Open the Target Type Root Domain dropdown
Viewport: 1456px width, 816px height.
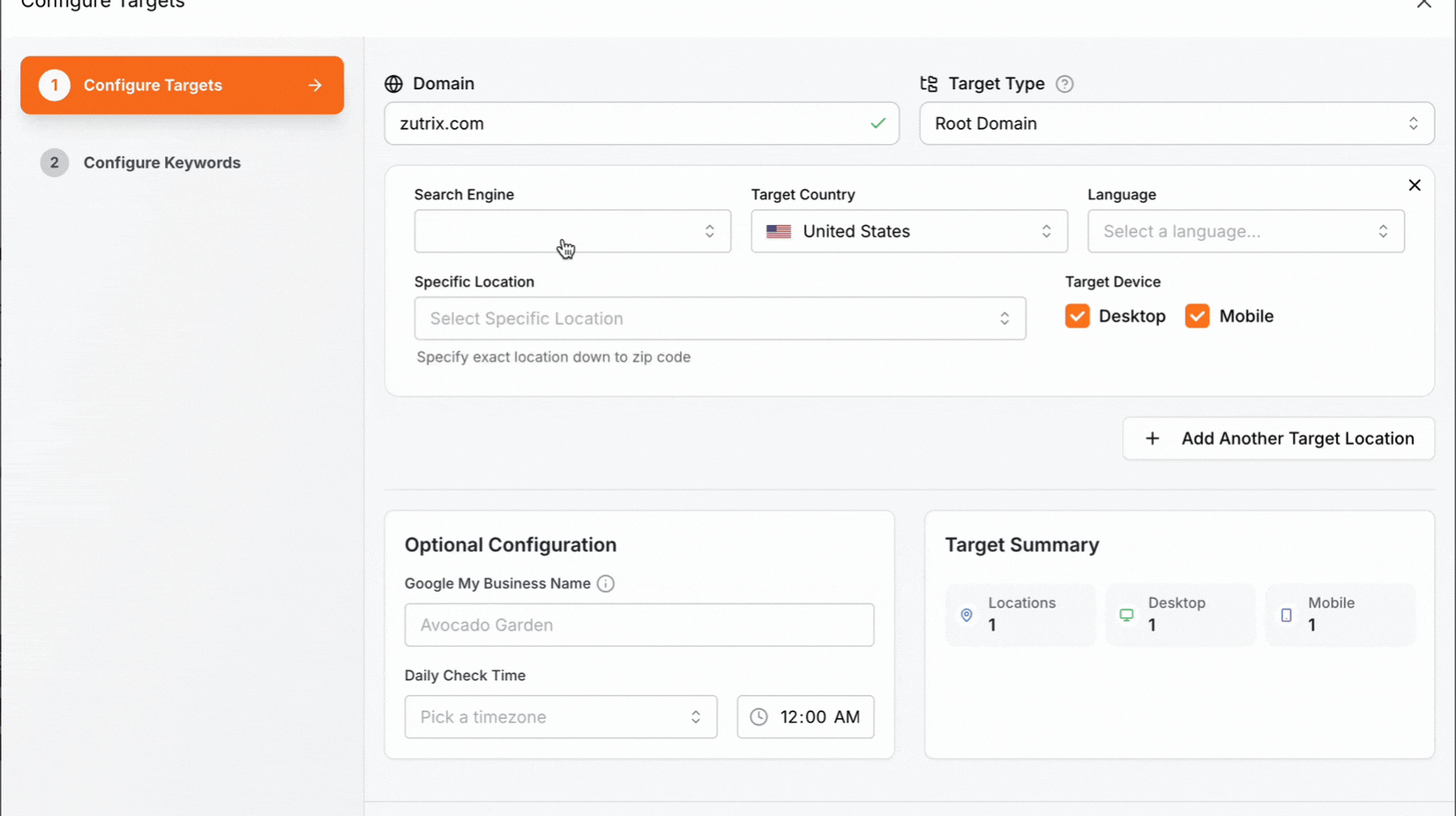pyautogui.click(x=1175, y=124)
